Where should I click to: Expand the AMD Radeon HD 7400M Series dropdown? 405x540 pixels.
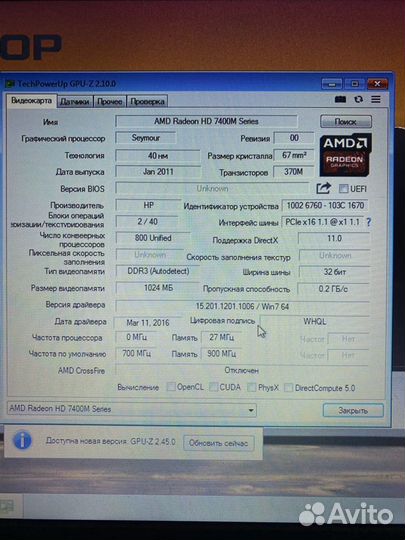(251, 410)
